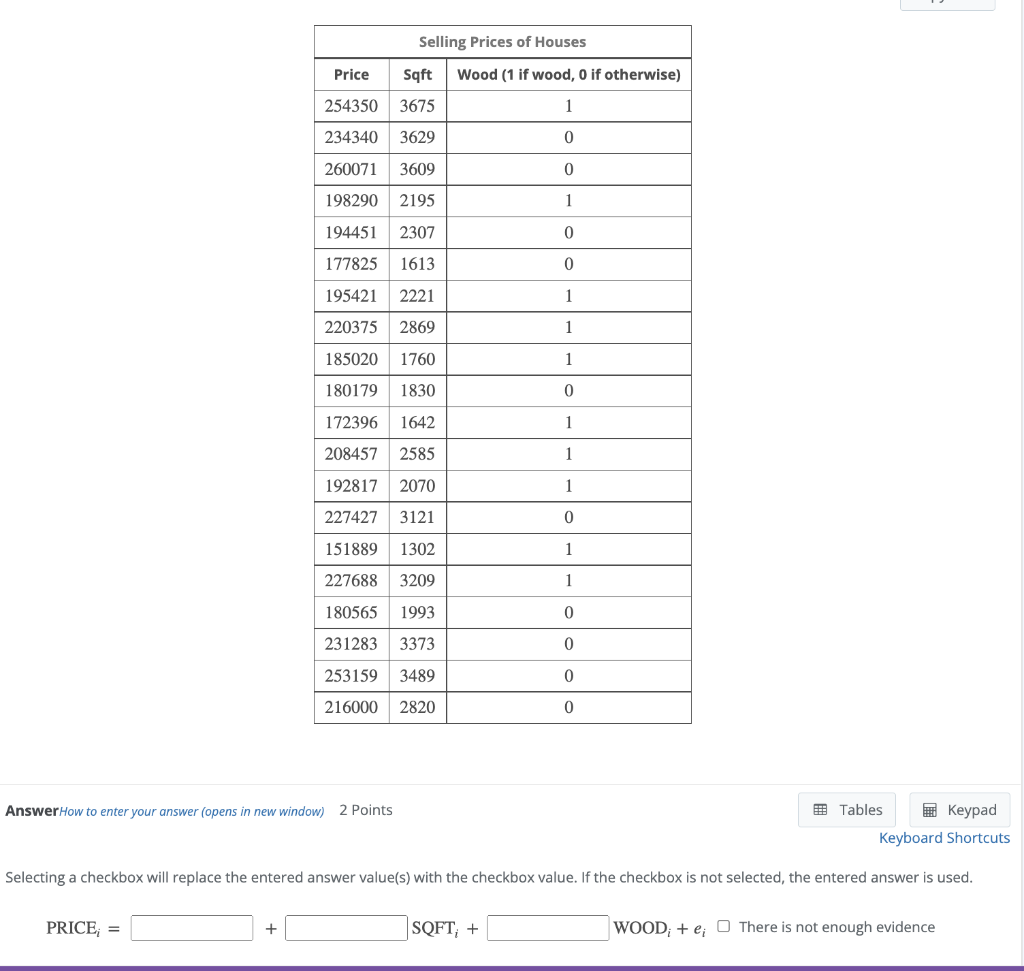Click the coefficient field before SQFT
The width and height of the screenshot is (1024, 971).
[345, 927]
